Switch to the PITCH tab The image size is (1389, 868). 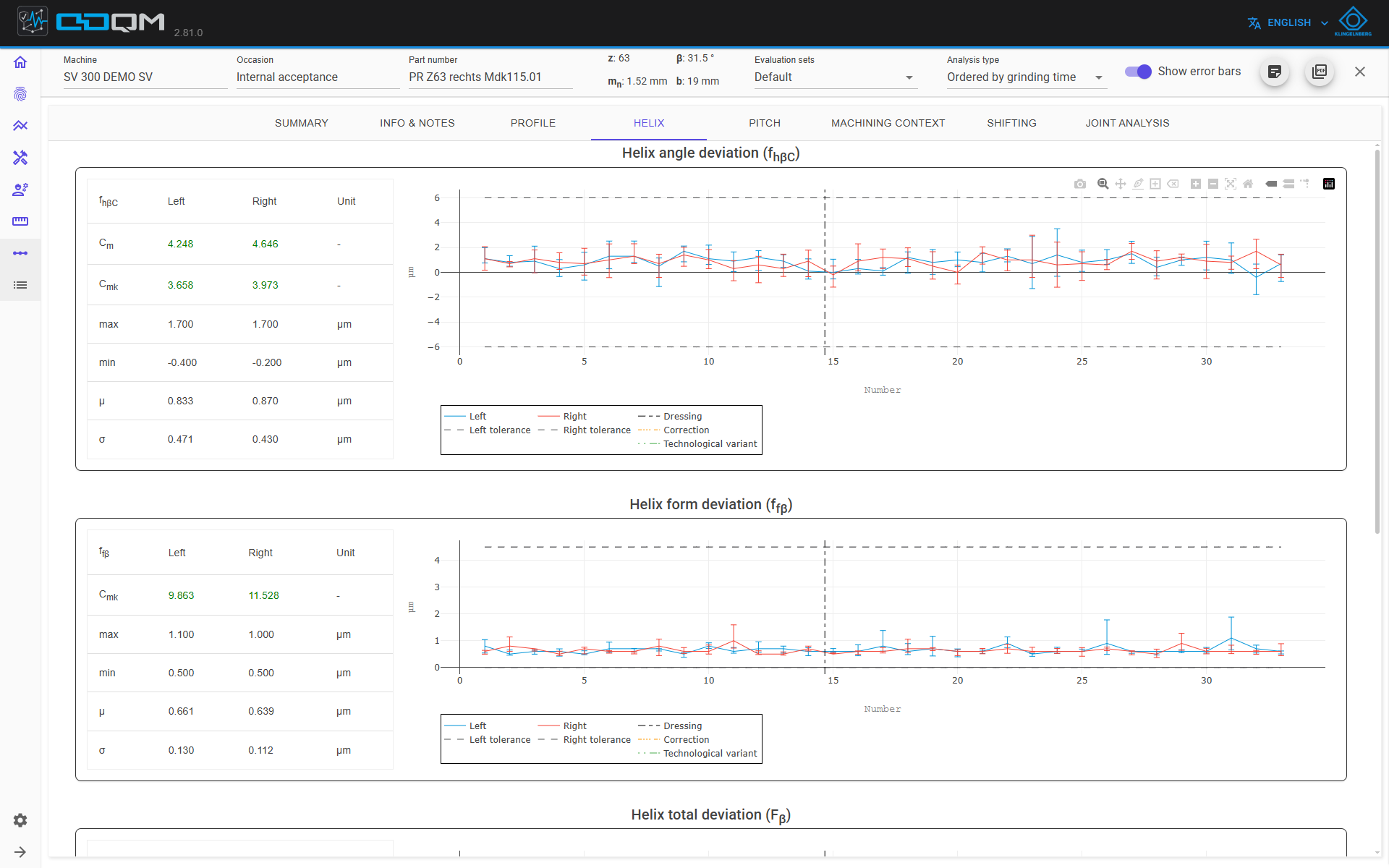(765, 123)
